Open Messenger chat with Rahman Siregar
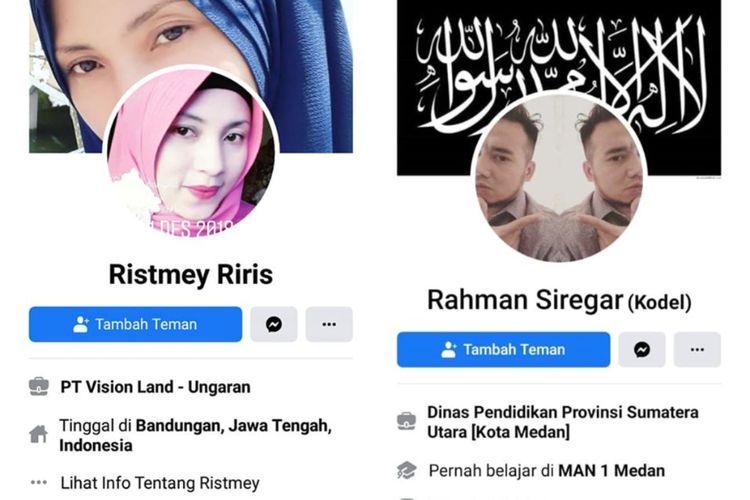The image size is (750, 500). pyautogui.click(x=642, y=350)
